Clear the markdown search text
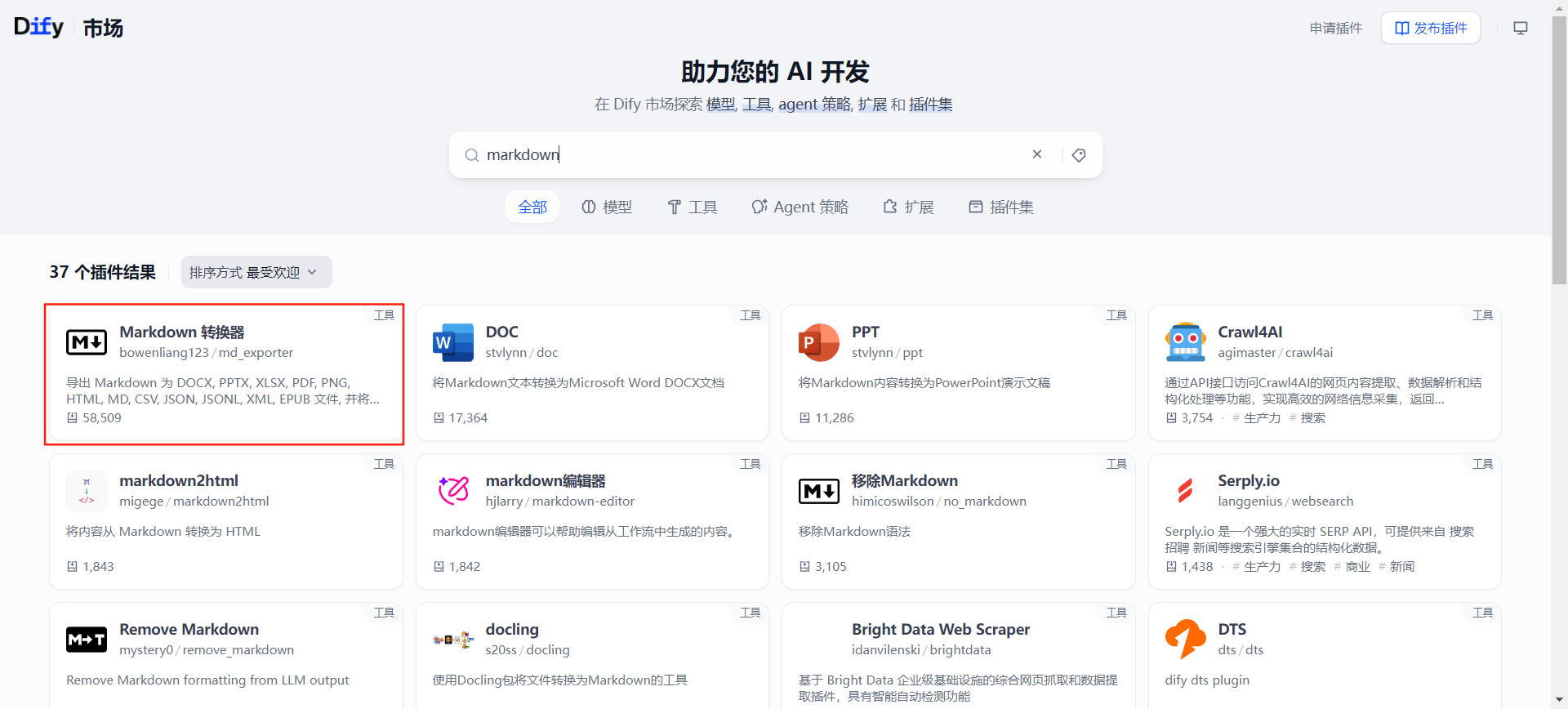 pos(1037,154)
